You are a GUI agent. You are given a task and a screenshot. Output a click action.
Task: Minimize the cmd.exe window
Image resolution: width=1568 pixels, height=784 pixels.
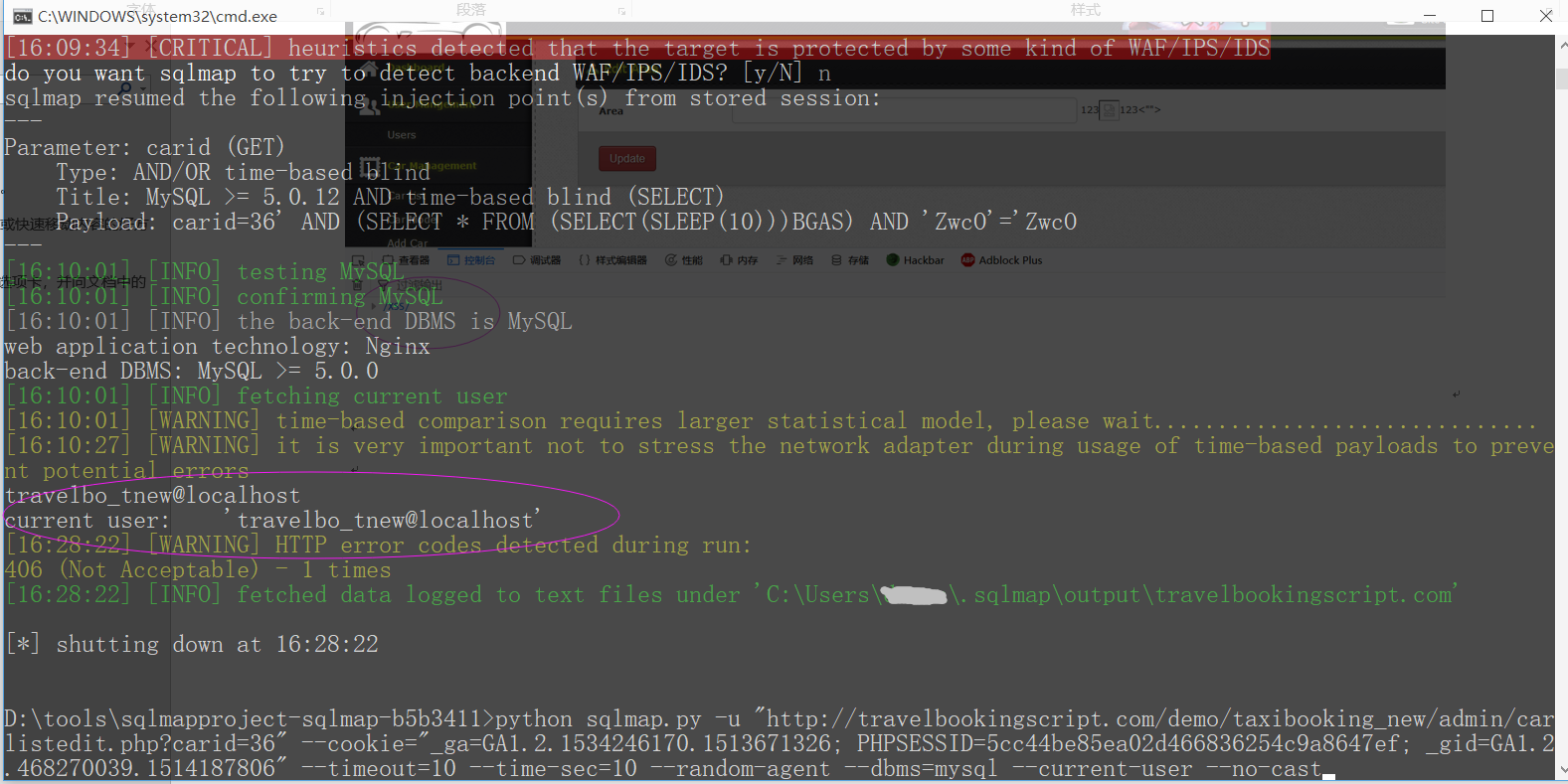(x=1430, y=16)
